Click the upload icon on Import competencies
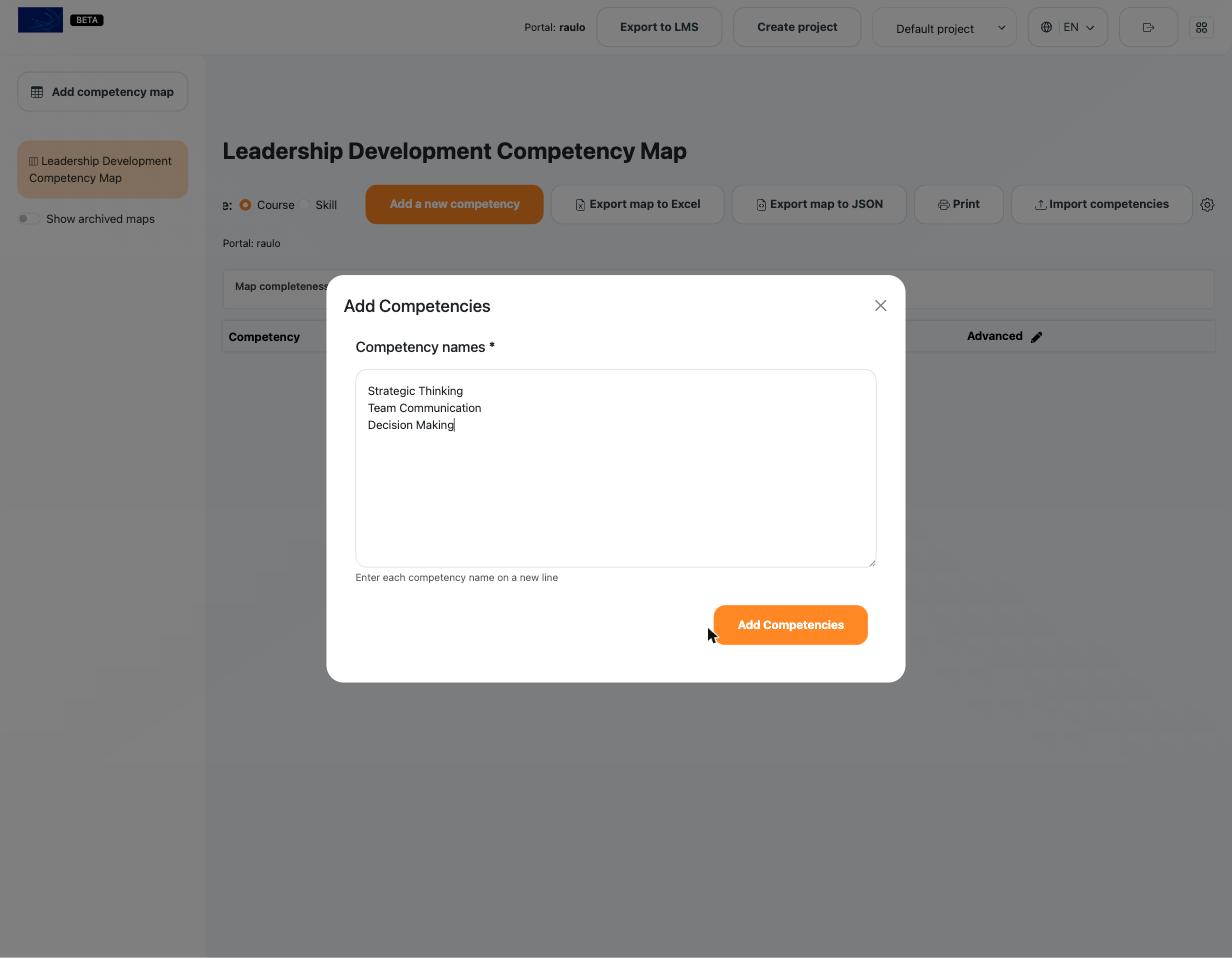This screenshot has width=1232, height=958. point(1040,205)
